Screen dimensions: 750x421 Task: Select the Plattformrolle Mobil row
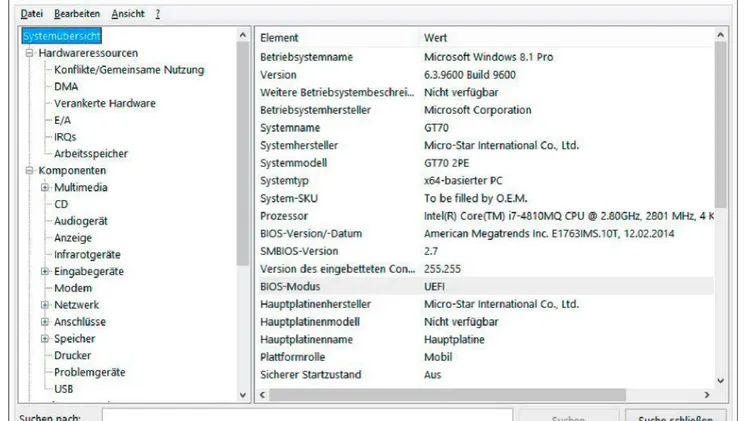pos(485,357)
